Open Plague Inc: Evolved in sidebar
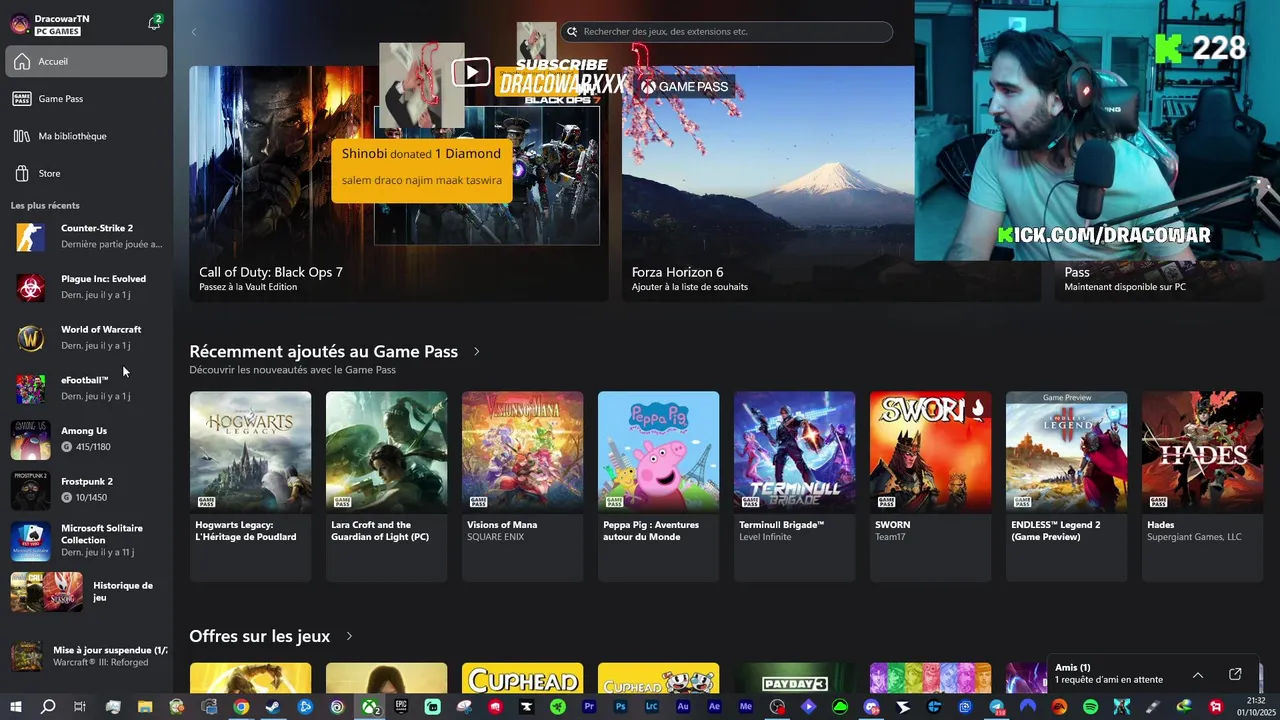 [86, 287]
